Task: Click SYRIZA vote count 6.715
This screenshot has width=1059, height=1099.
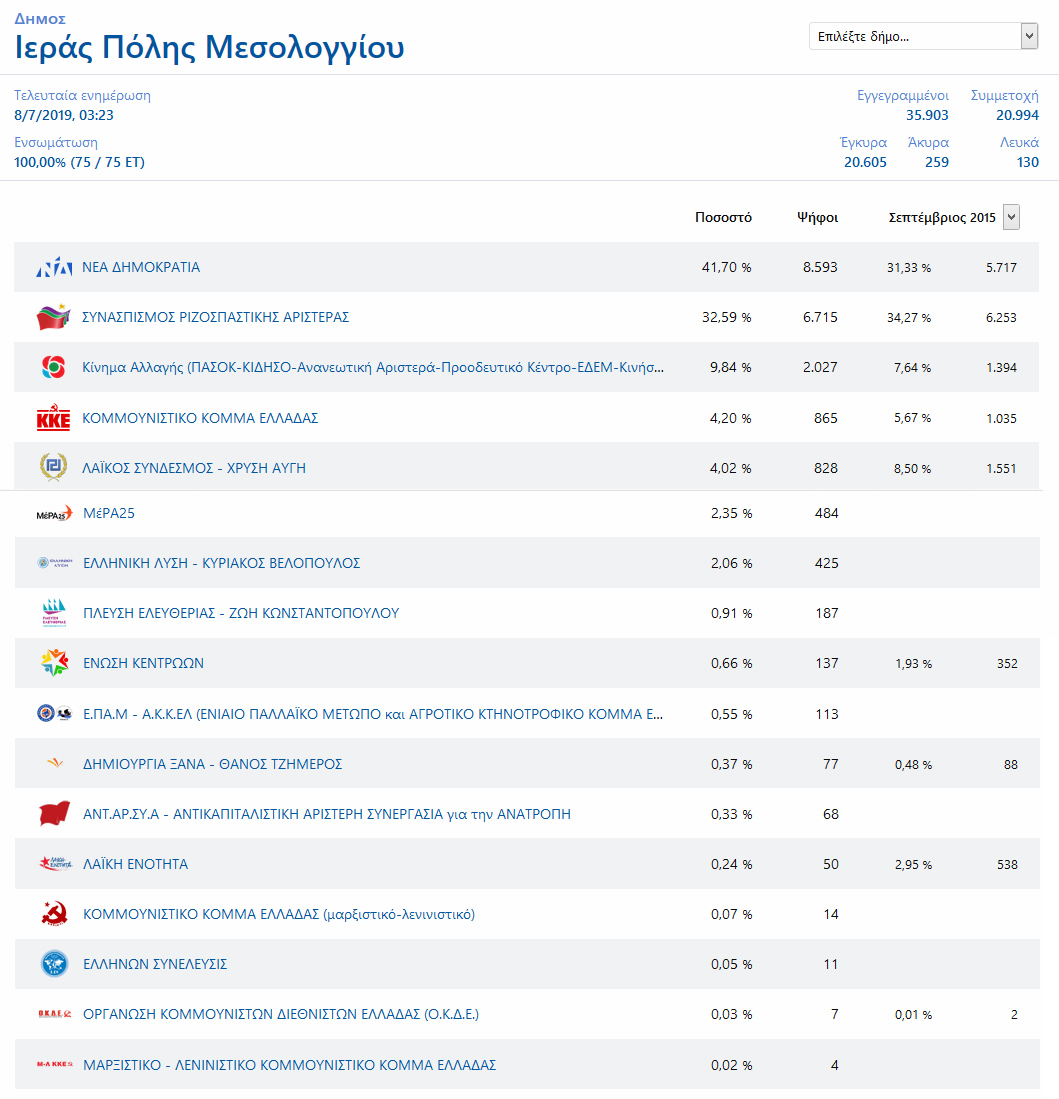Action: tap(820, 317)
